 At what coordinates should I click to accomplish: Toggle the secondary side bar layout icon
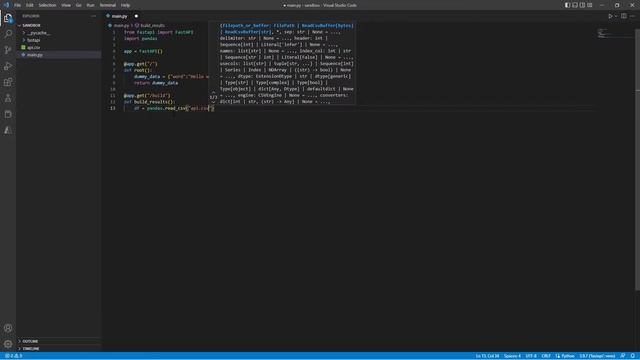582,5
